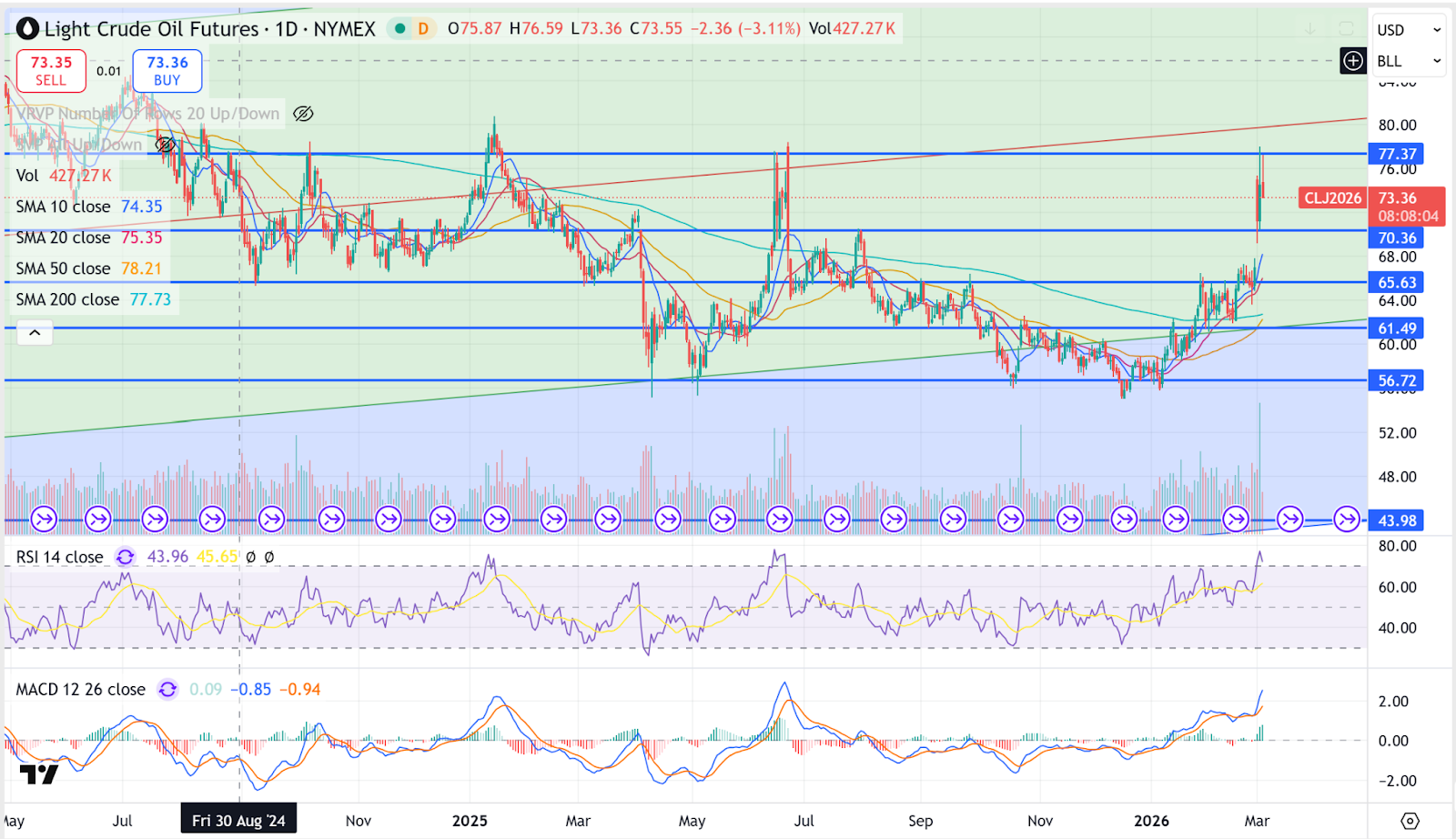Click the green market status dot
The height and width of the screenshot is (839, 1456).
coord(399,28)
